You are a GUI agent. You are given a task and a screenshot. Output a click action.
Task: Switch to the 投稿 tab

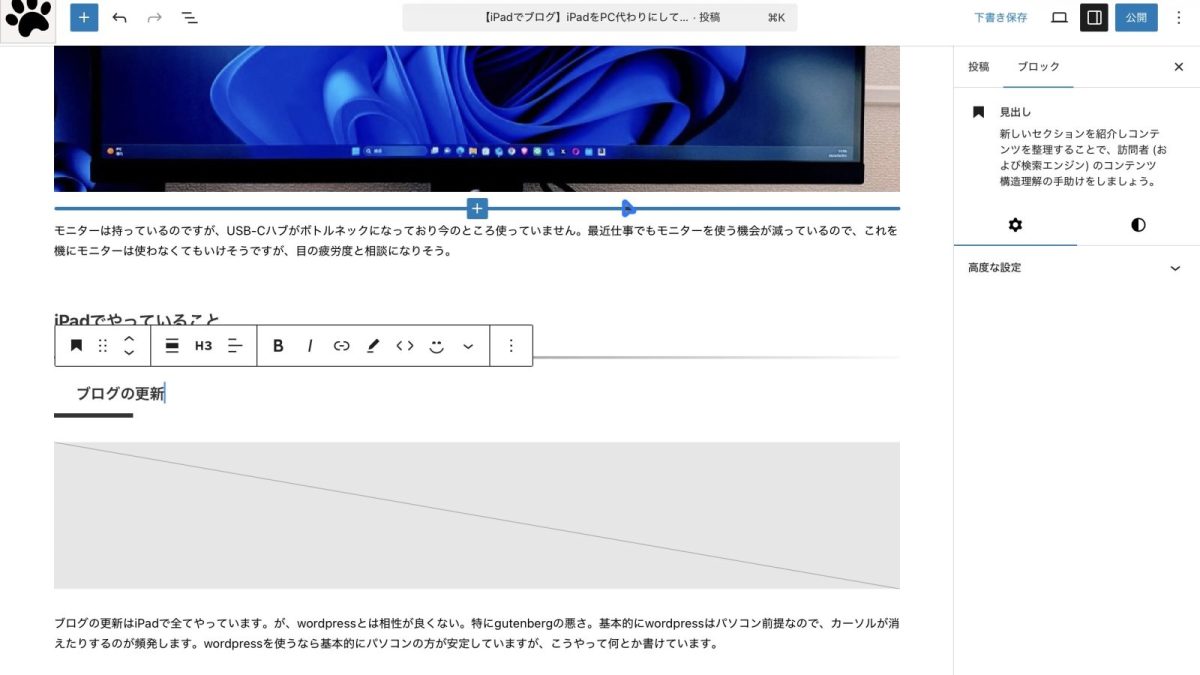(x=978, y=67)
